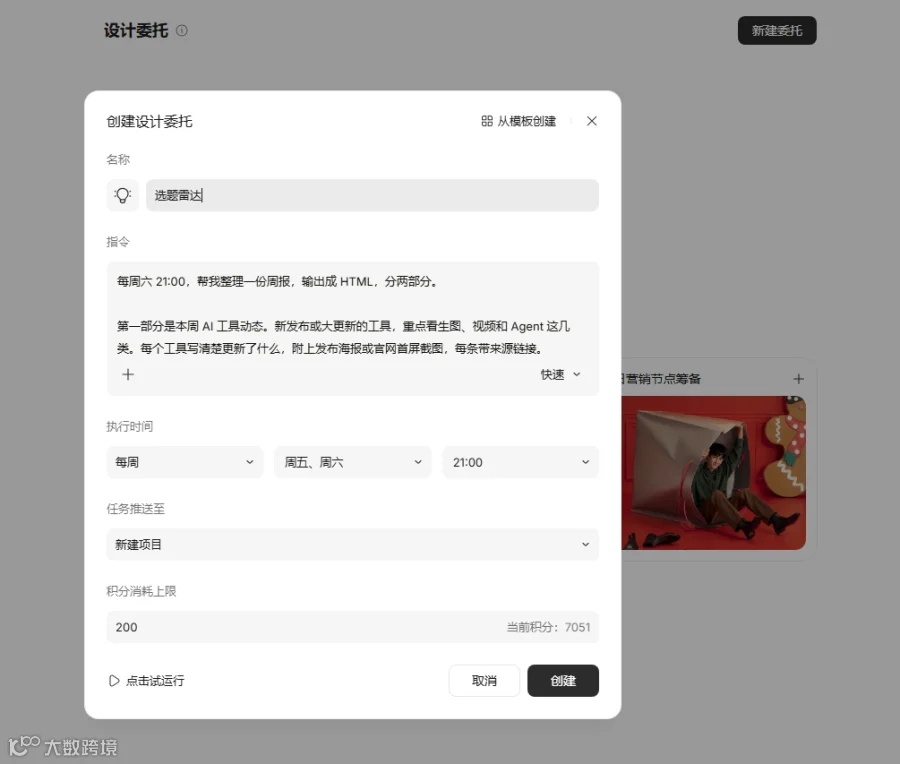The width and height of the screenshot is (900, 764).
Task: Open the 快速 mode dropdown
Action: point(561,375)
